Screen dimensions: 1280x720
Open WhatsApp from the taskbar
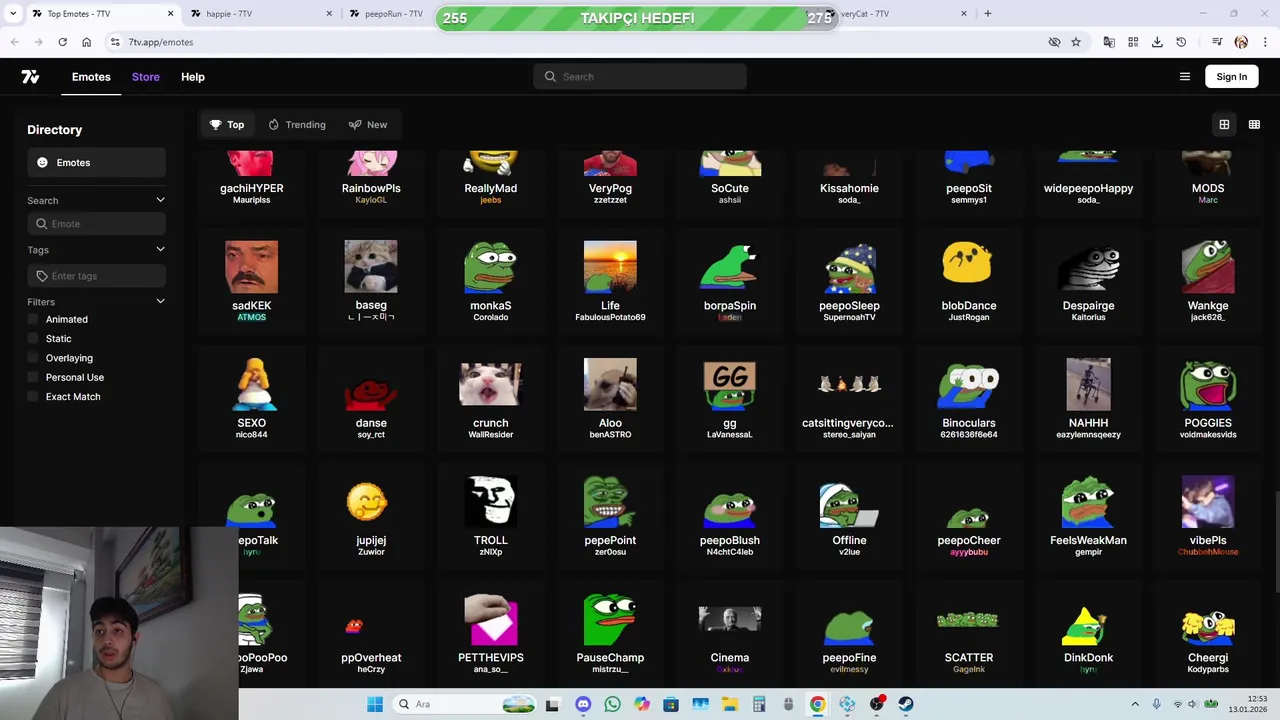click(x=612, y=704)
